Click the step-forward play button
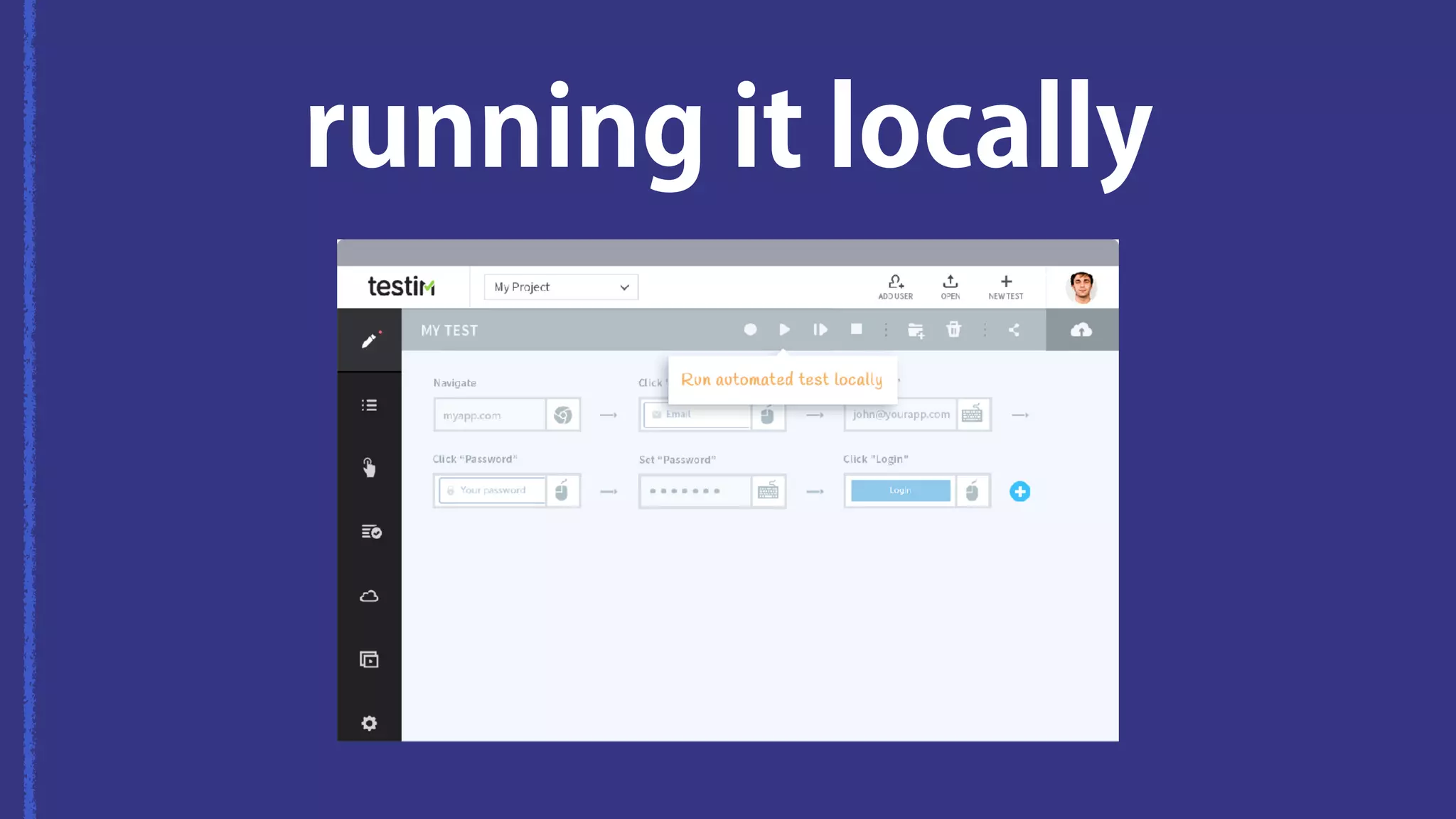 click(x=820, y=329)
